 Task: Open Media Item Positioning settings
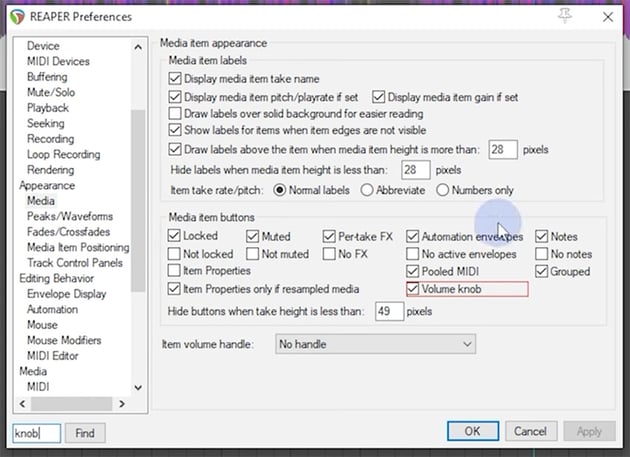click(x=78, y=247)
